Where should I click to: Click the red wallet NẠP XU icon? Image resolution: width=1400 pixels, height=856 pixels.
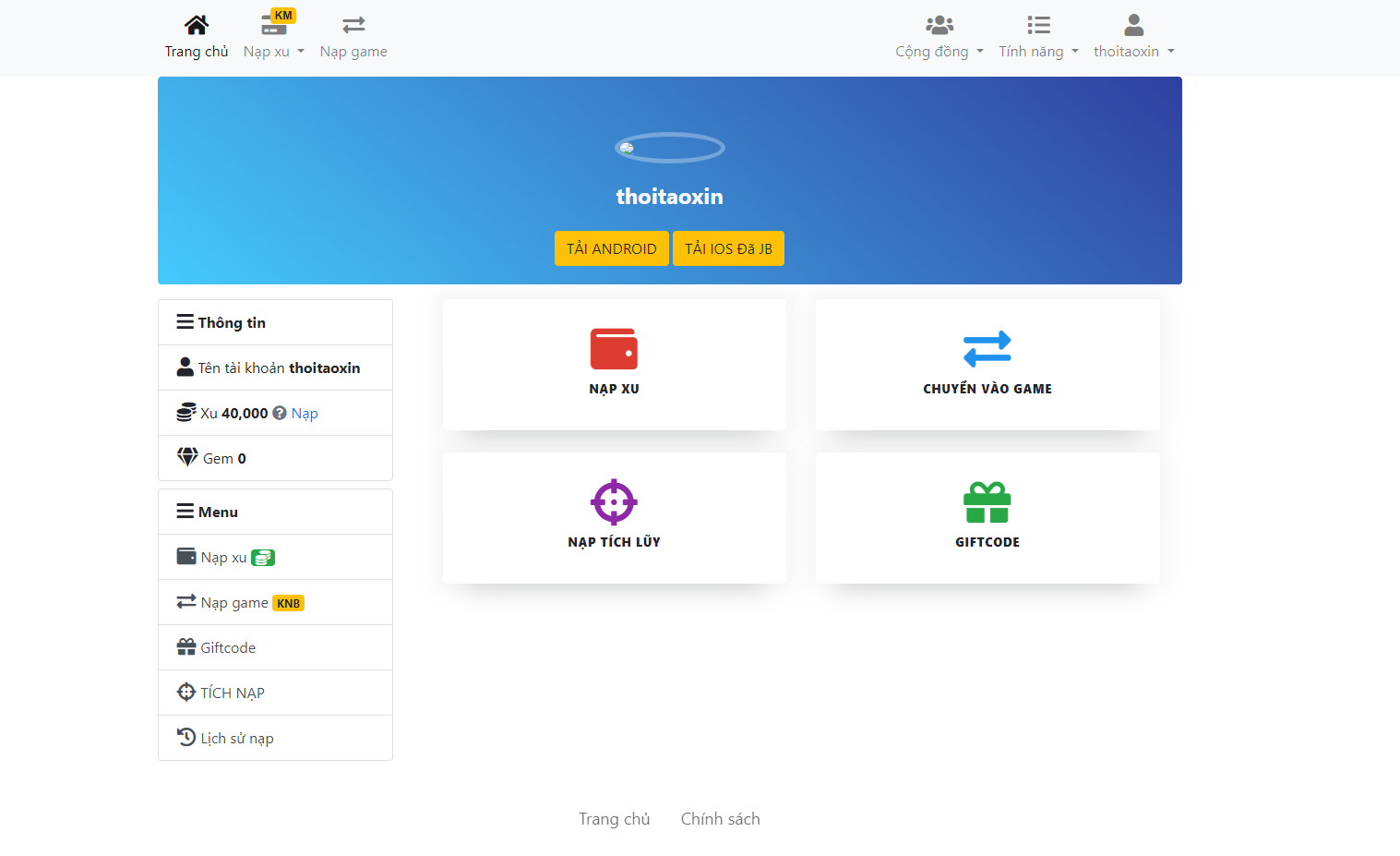tap(614, 349)
